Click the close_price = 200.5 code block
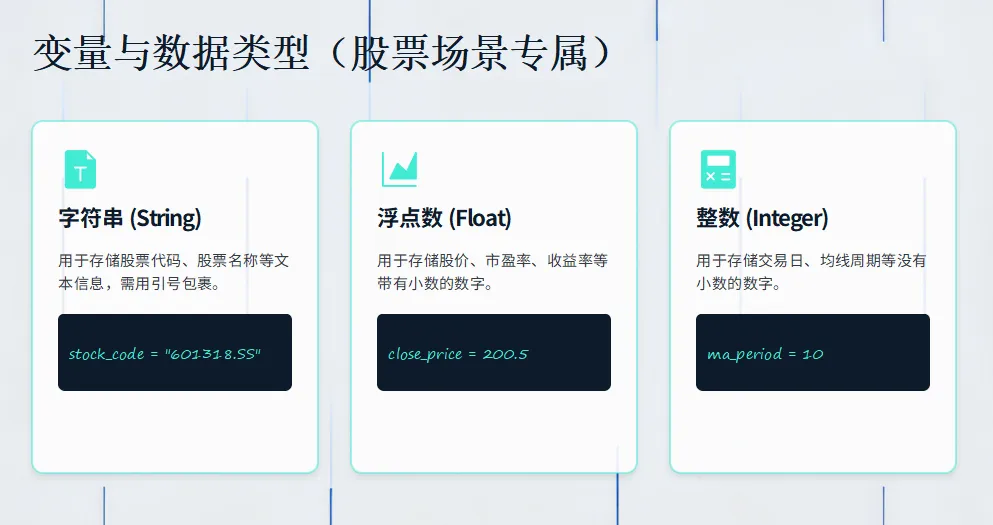 [494, 352]
